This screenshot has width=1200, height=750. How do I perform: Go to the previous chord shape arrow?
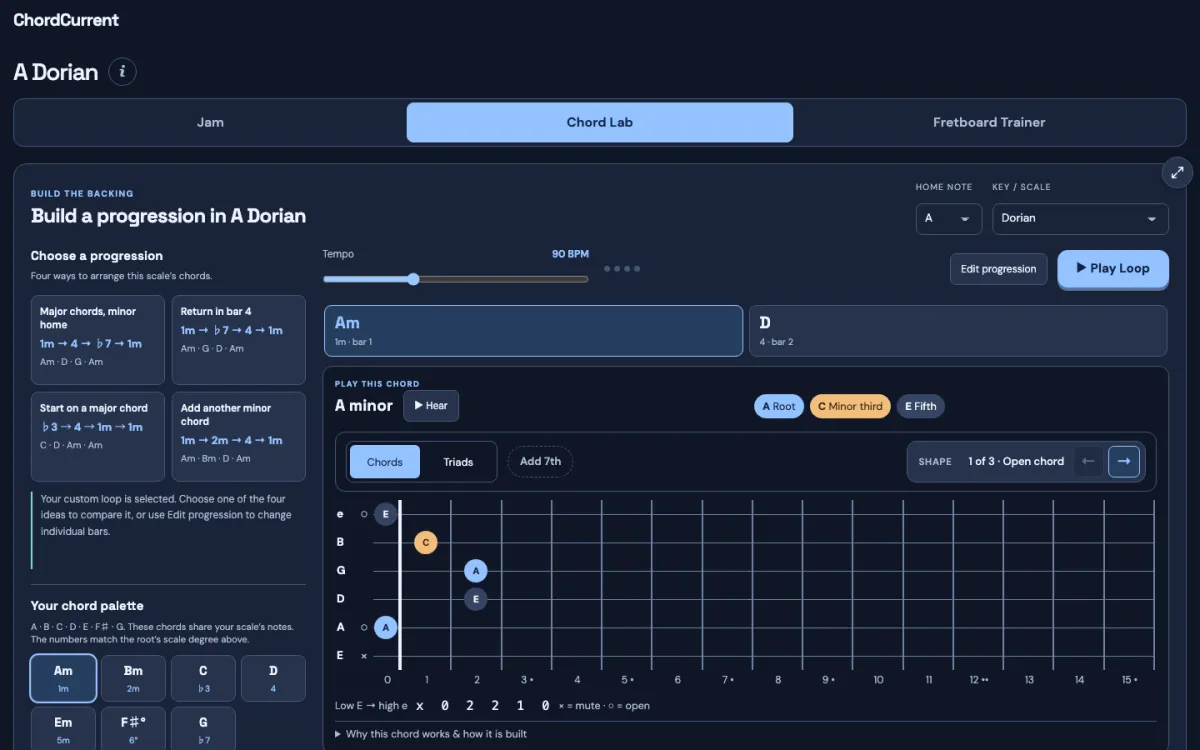(x=1089, y=462)
